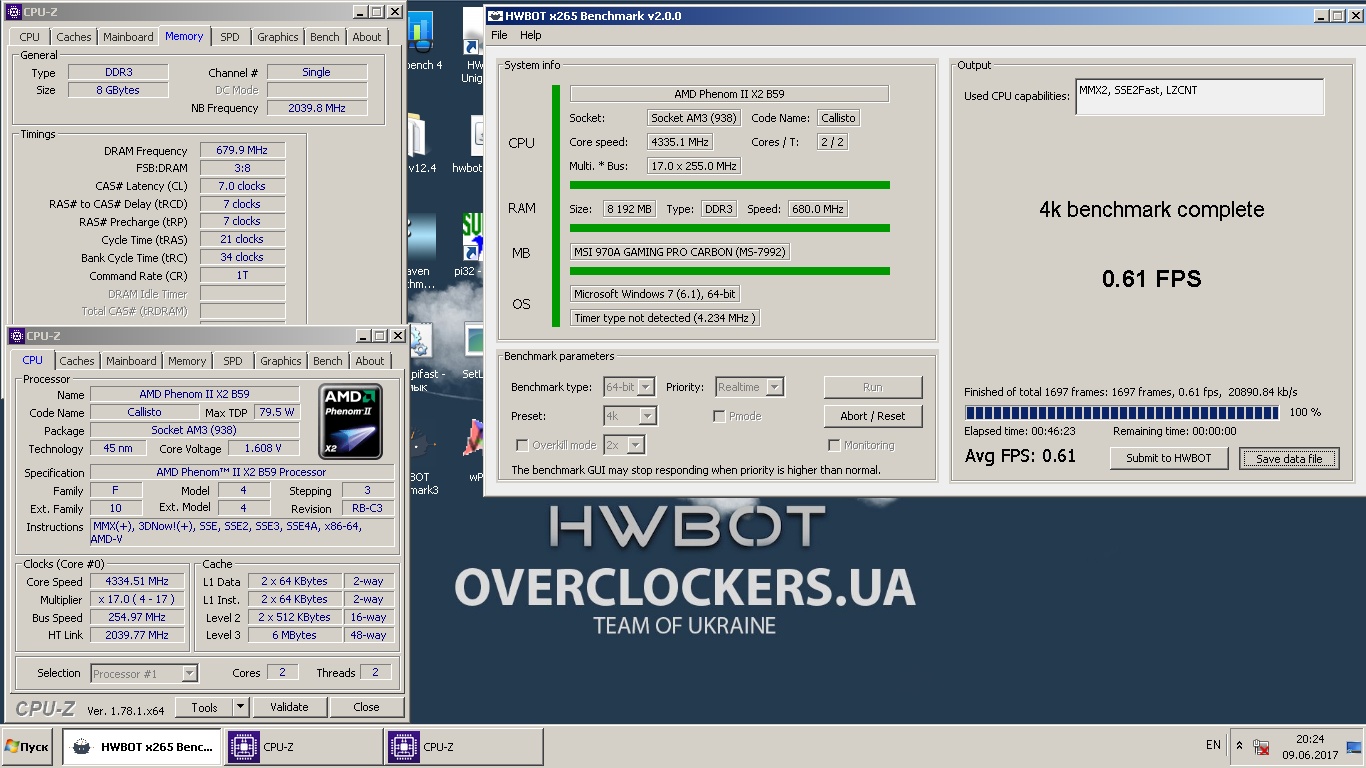Open the pi32 desktop shortcut icon
Image resolution: width=1366 pixels, height=768 pixels.
pyautogui.click(x=473, y=238)
